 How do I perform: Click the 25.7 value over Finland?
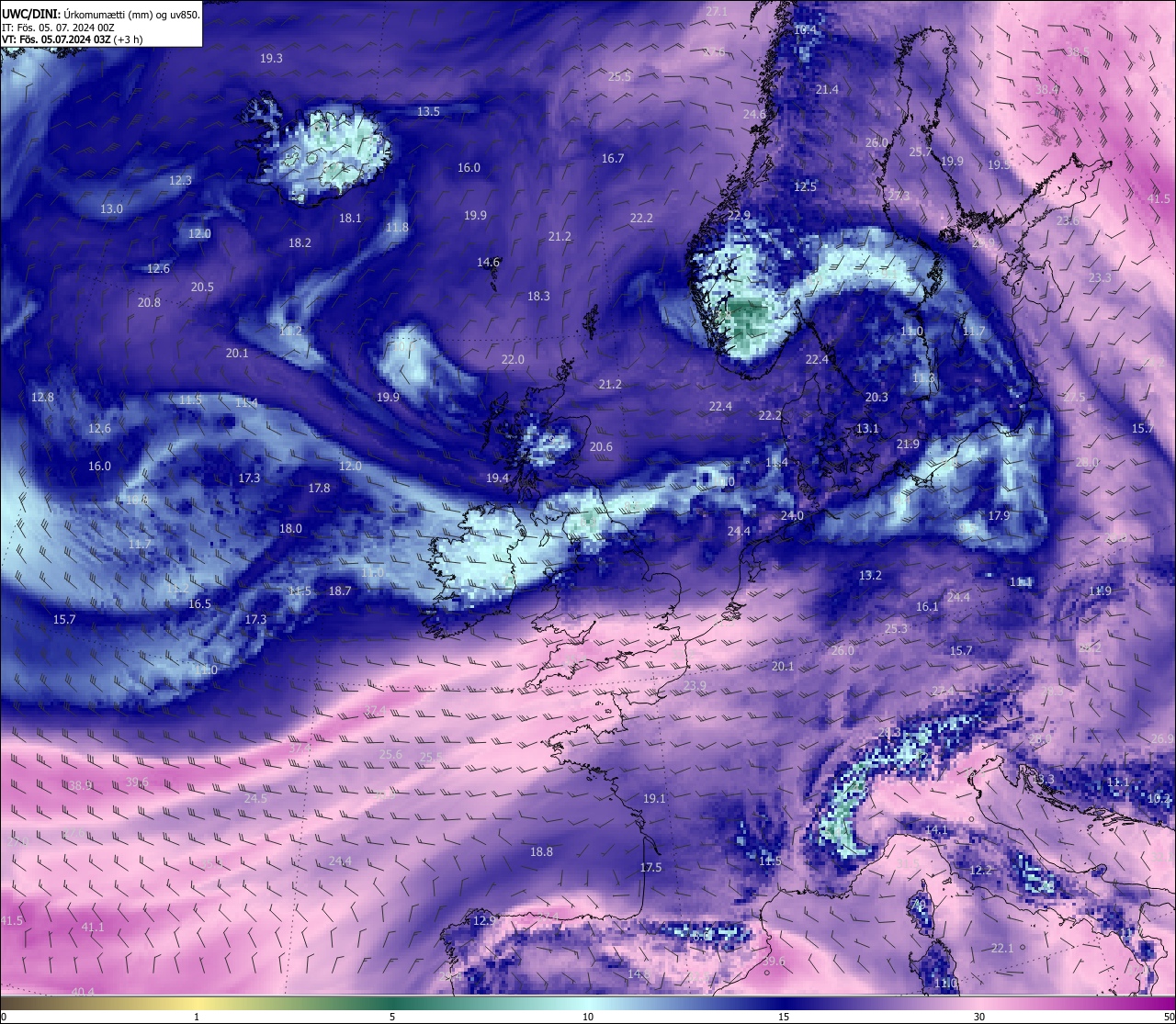pos(921,152)
